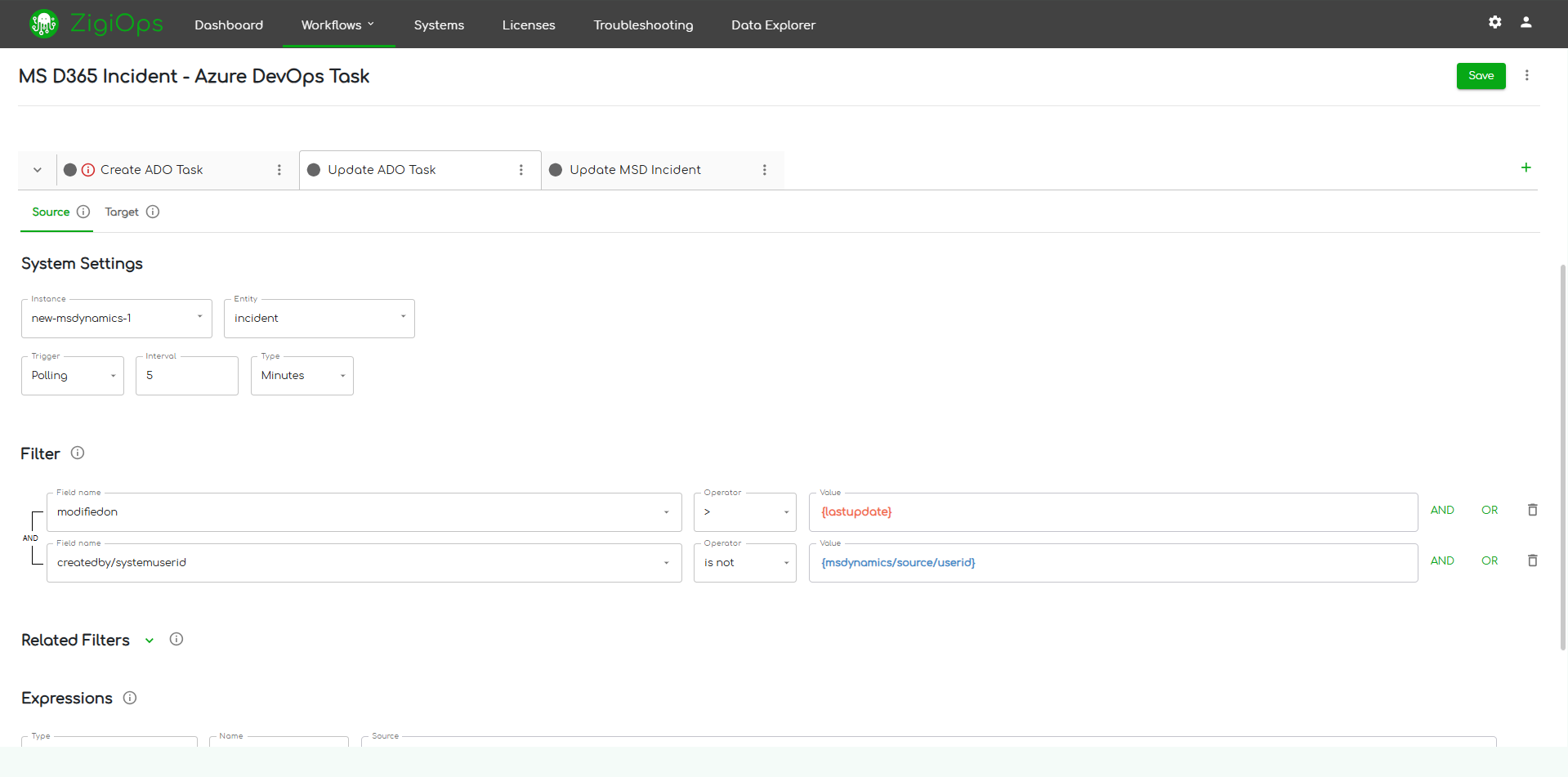This screenshot has height=777, width=1568.
Task: Open the Instance dropdown new-msdynamics-1
Action: tap(117, 319)
